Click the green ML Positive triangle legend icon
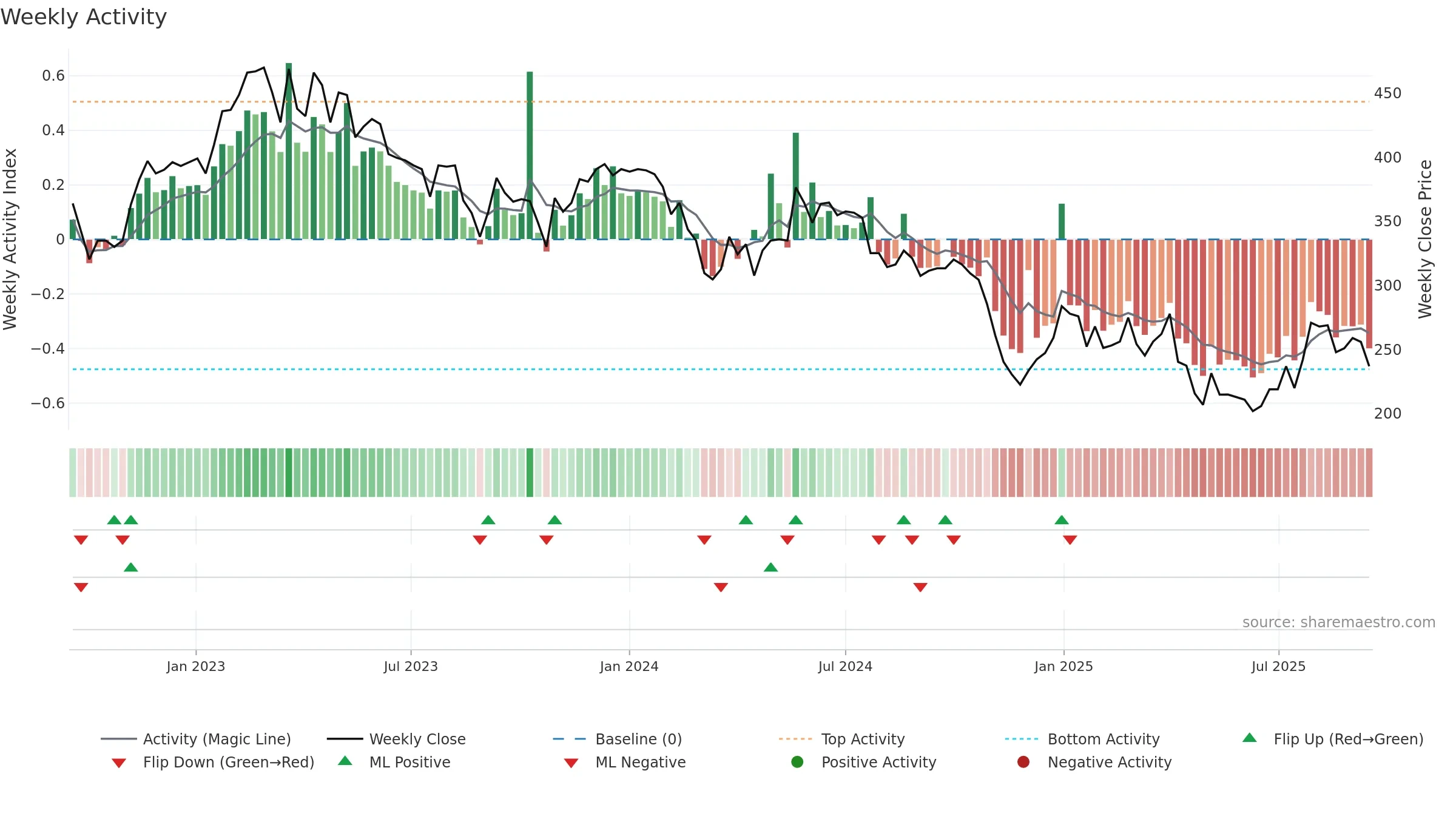 pos(345,761)
